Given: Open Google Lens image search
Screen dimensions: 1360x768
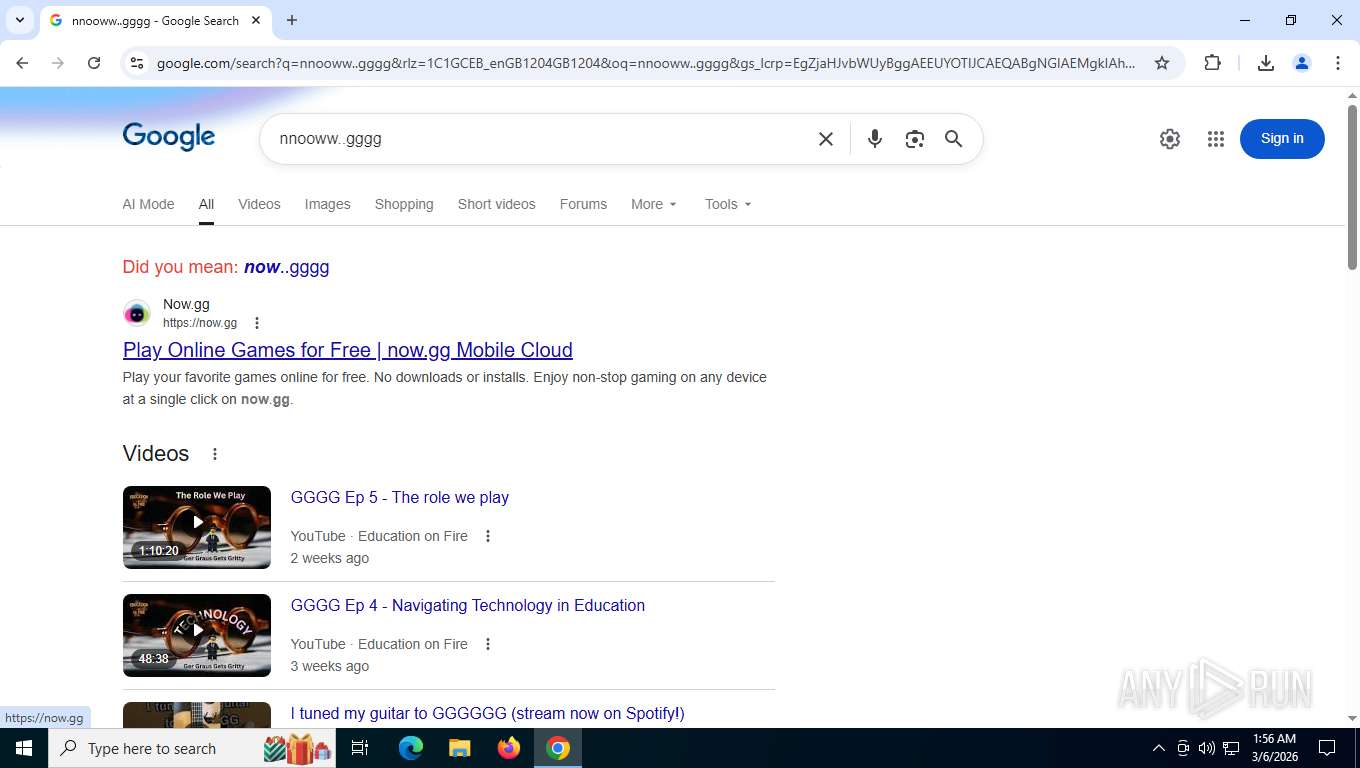Looking at the screenshot, I should pyautogui.click(x=914, y=139).
